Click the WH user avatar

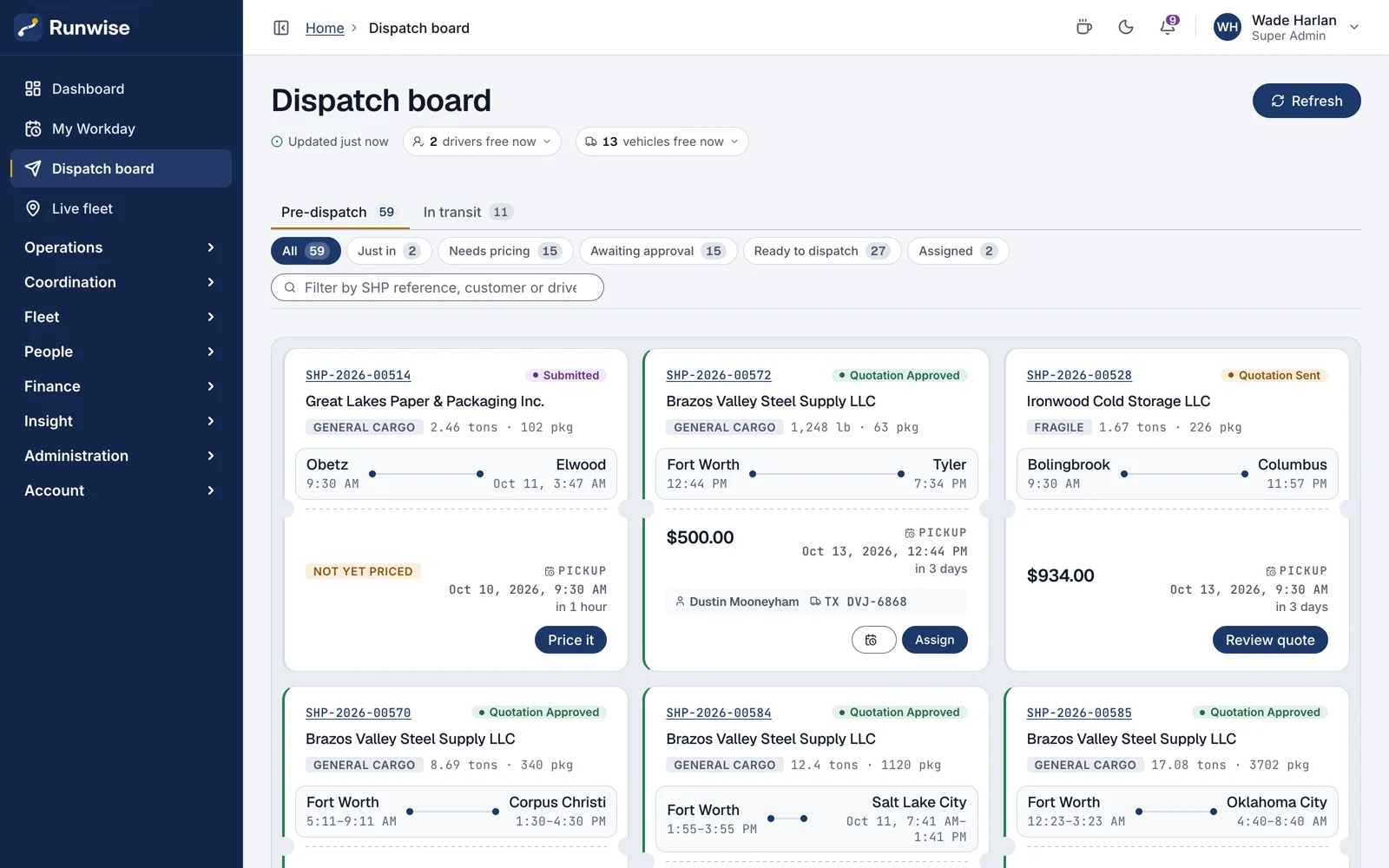pyautogui.click(x=1228, y=28)
